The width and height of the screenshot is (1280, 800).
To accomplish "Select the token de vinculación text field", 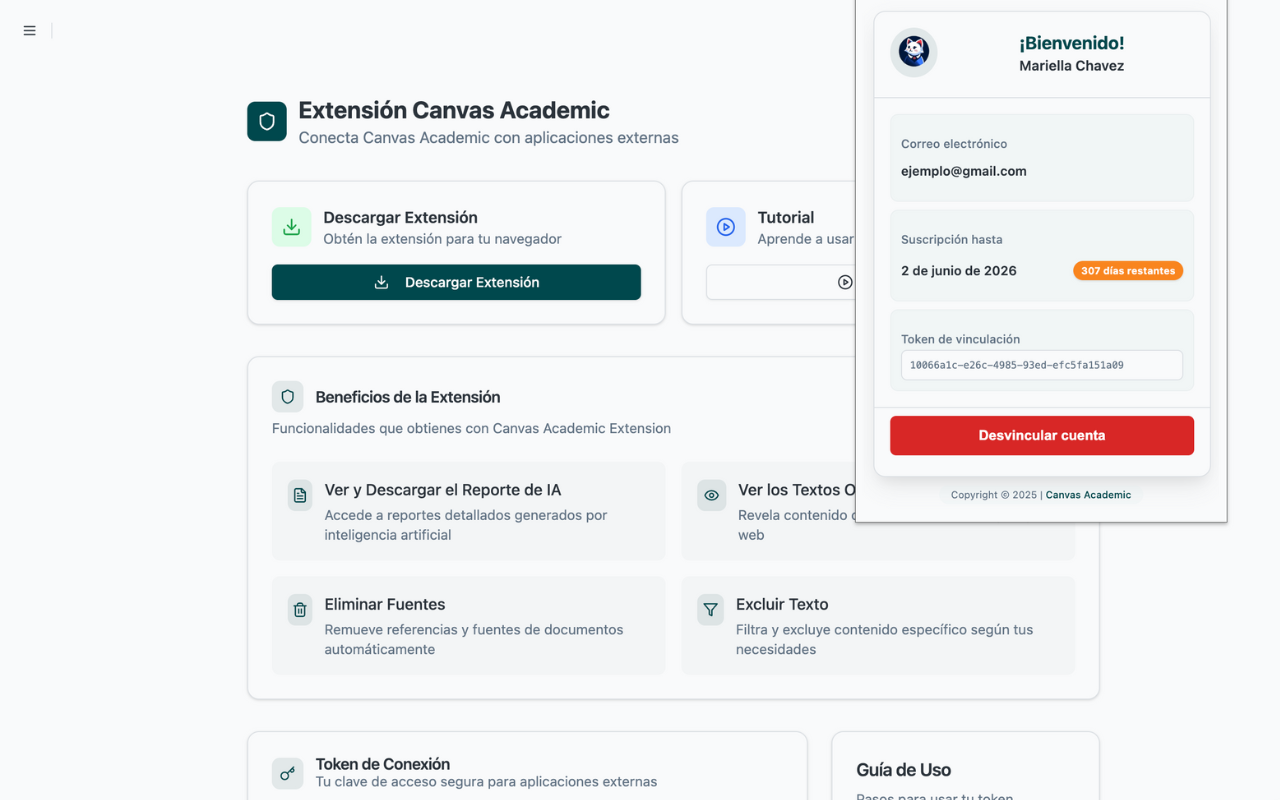I will [x=1041, y=365].
